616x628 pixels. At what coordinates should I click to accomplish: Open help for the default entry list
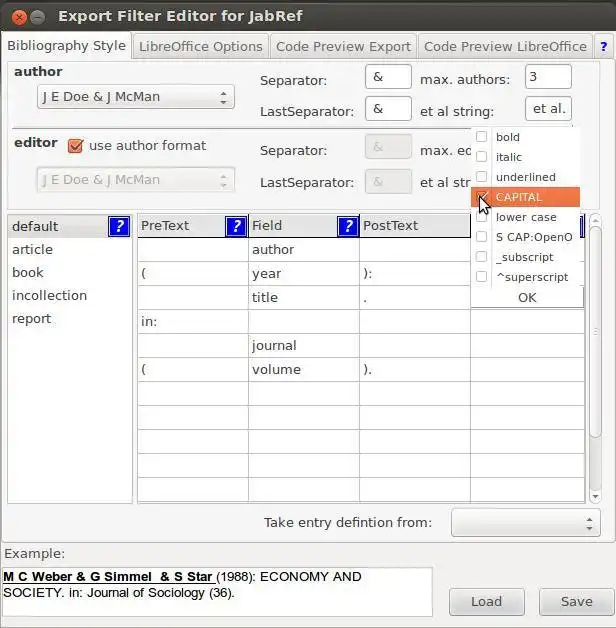click(119, 226)
